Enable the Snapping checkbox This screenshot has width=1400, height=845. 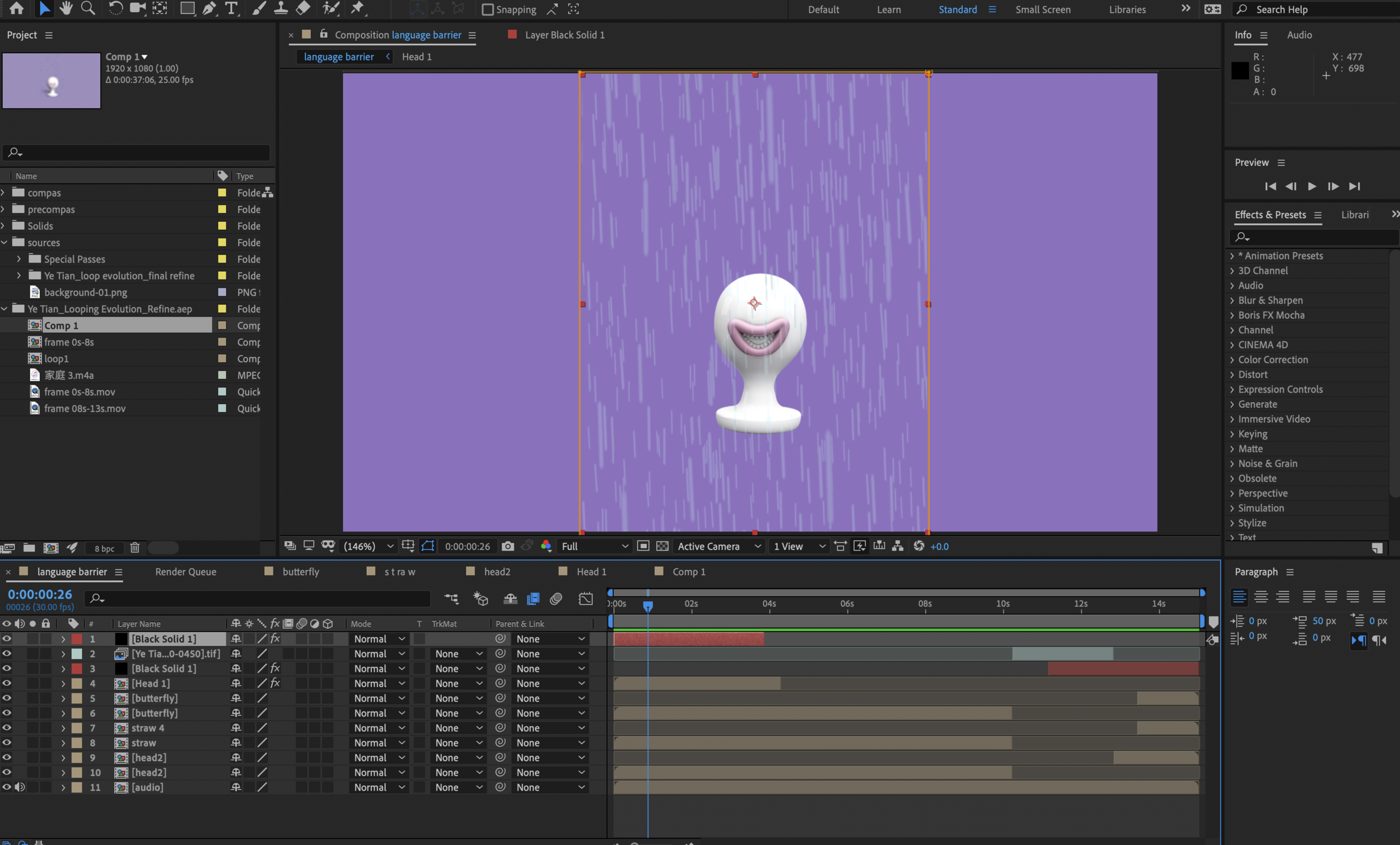pyautogui.click(x=488, y=10)
